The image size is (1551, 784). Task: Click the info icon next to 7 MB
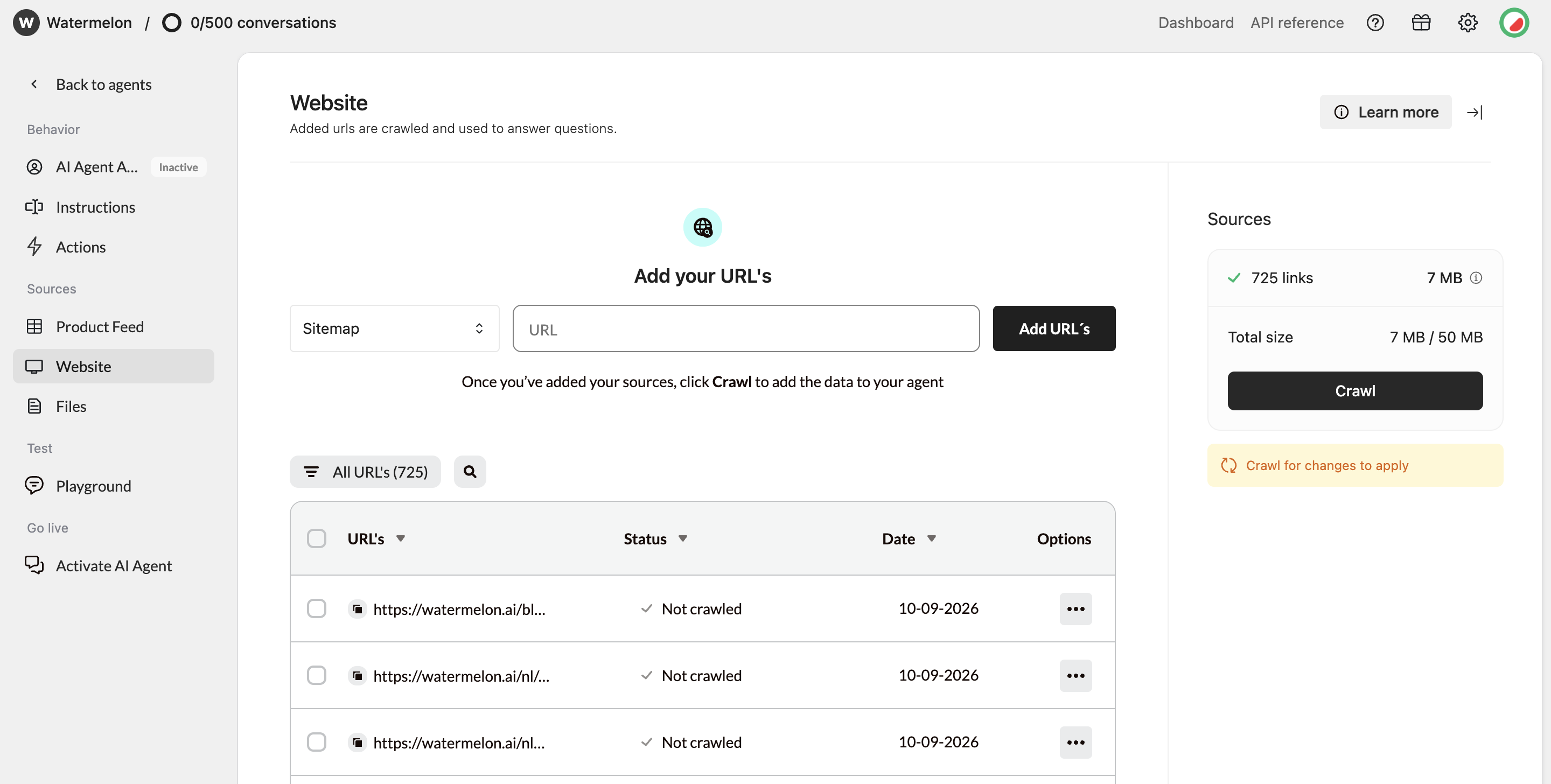[1476, 278]
